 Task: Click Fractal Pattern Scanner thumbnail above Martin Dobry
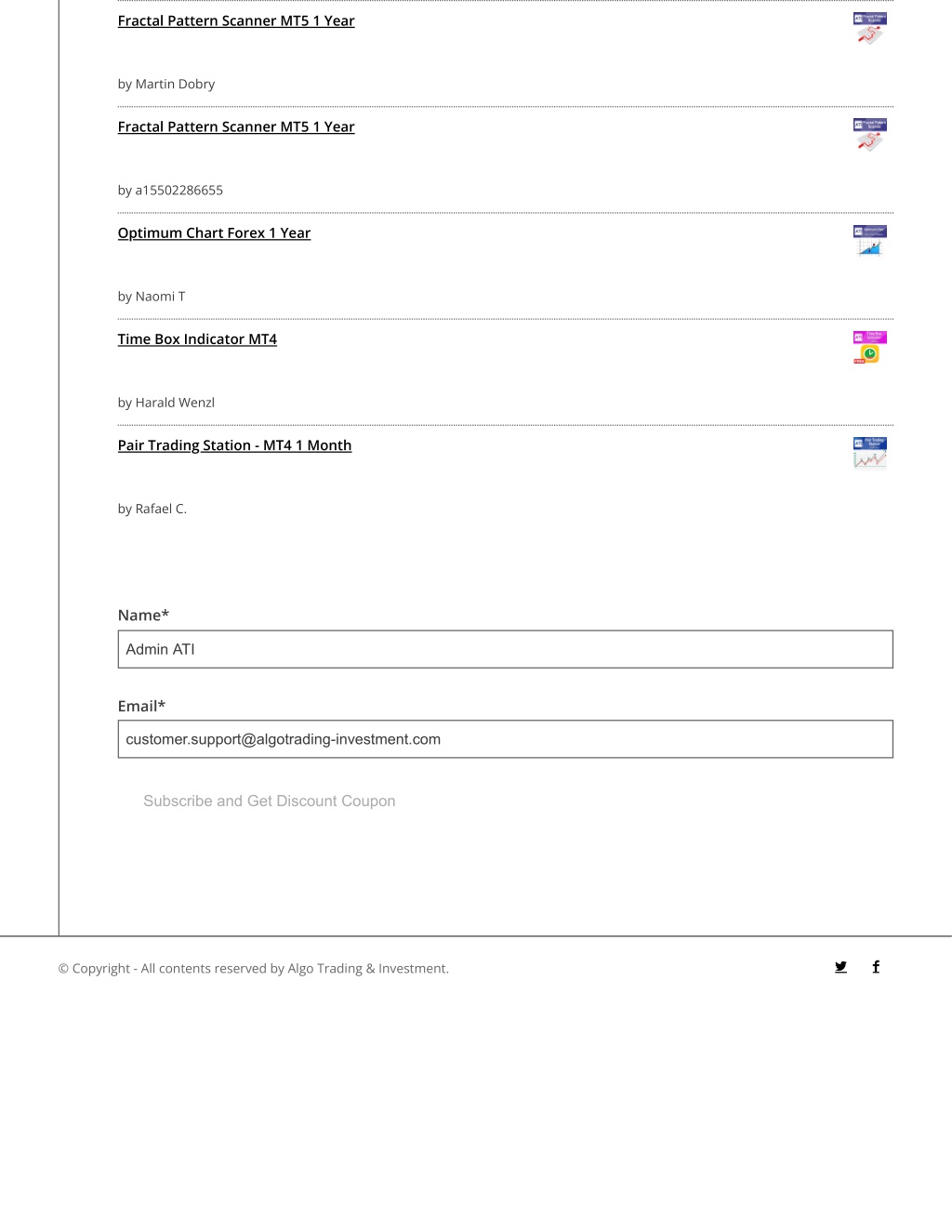[x=870, y=29]
